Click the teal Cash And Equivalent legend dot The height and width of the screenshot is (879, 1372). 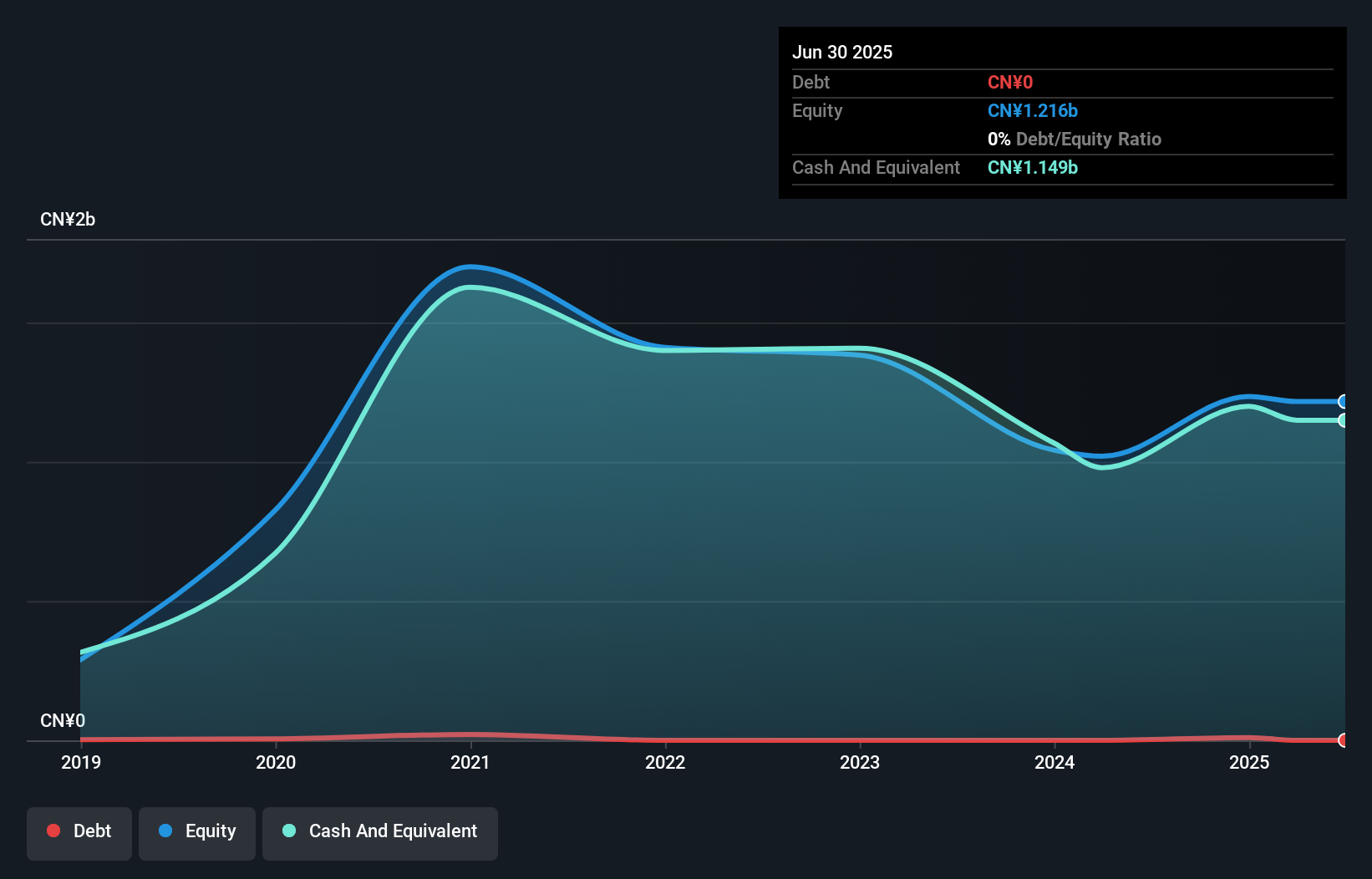click(x=288, y=831)
